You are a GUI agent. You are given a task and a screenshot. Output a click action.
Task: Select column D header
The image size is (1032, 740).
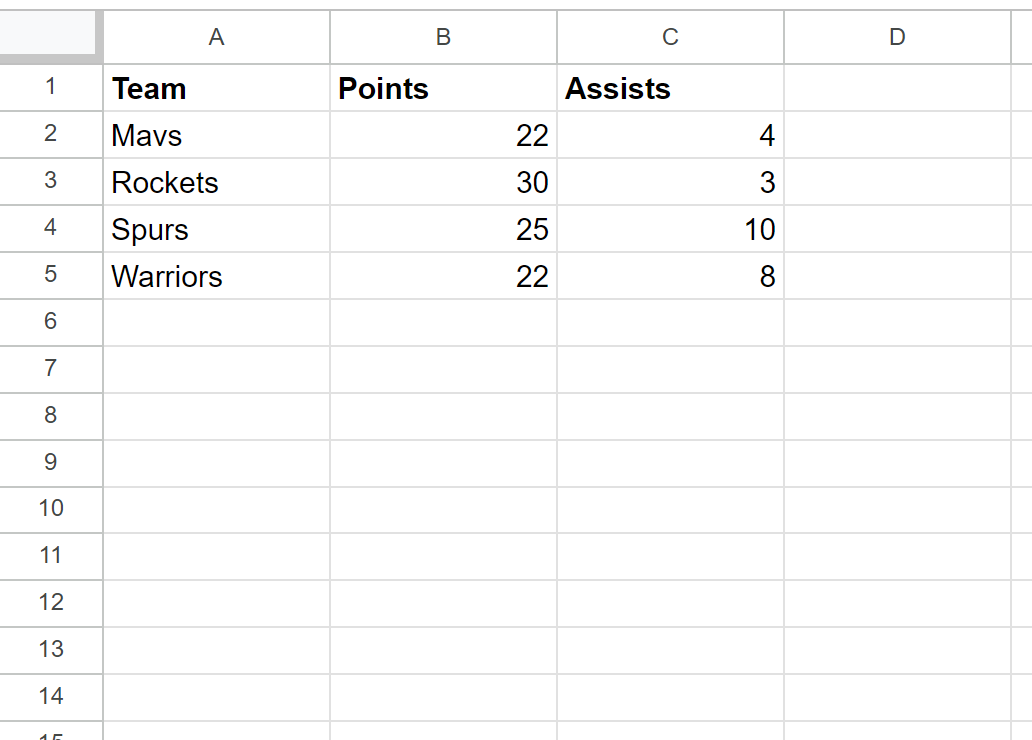(x=898, y=37)
